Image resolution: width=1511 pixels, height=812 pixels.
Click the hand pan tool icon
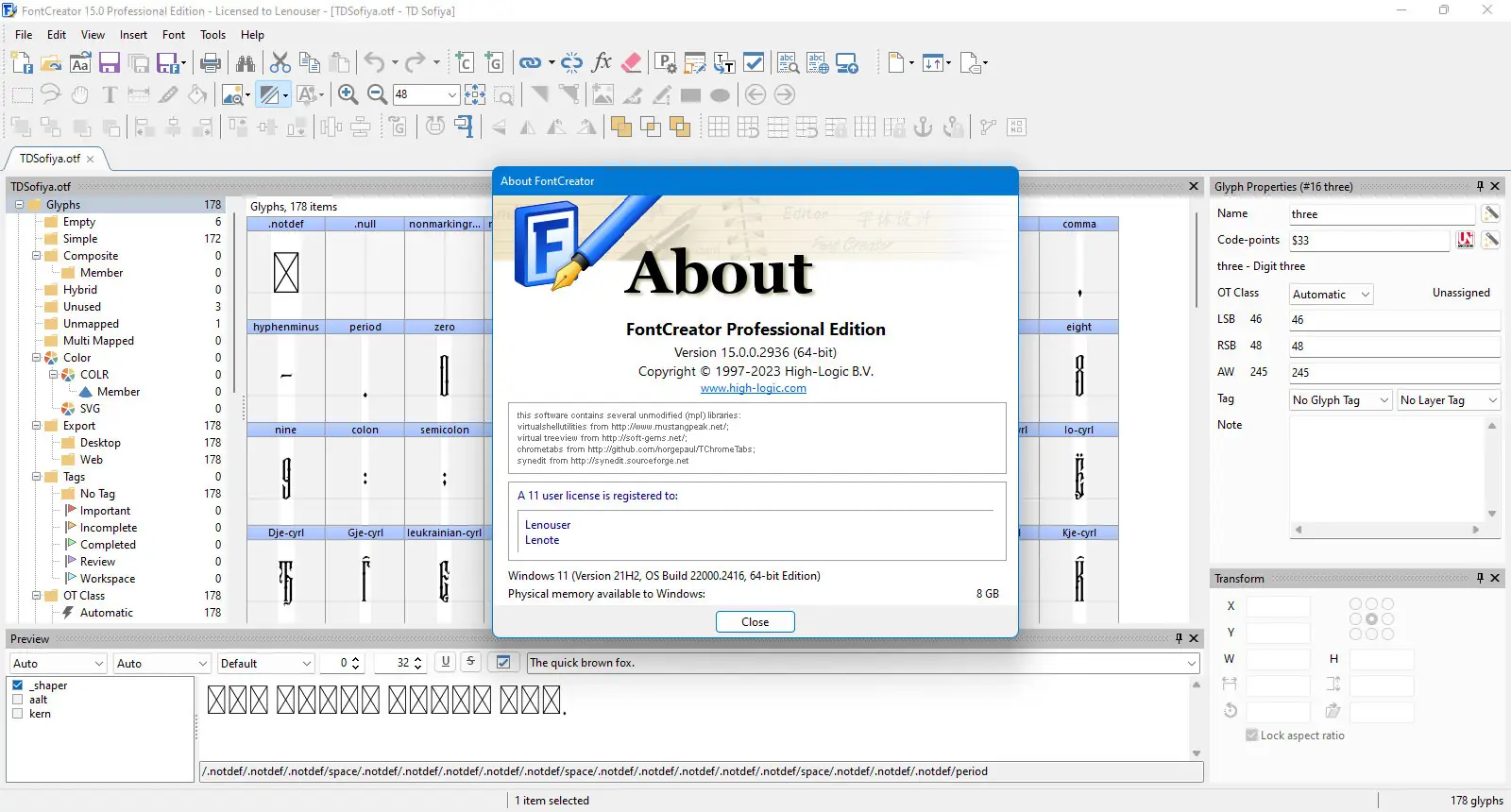tap(80, 94)
